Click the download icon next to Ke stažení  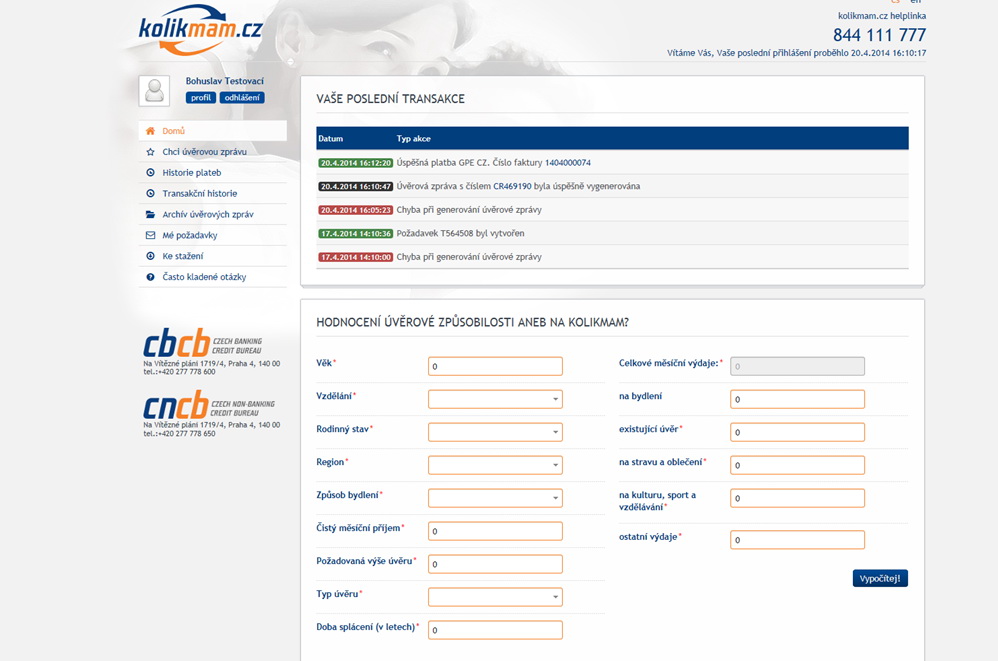(151, 256)
